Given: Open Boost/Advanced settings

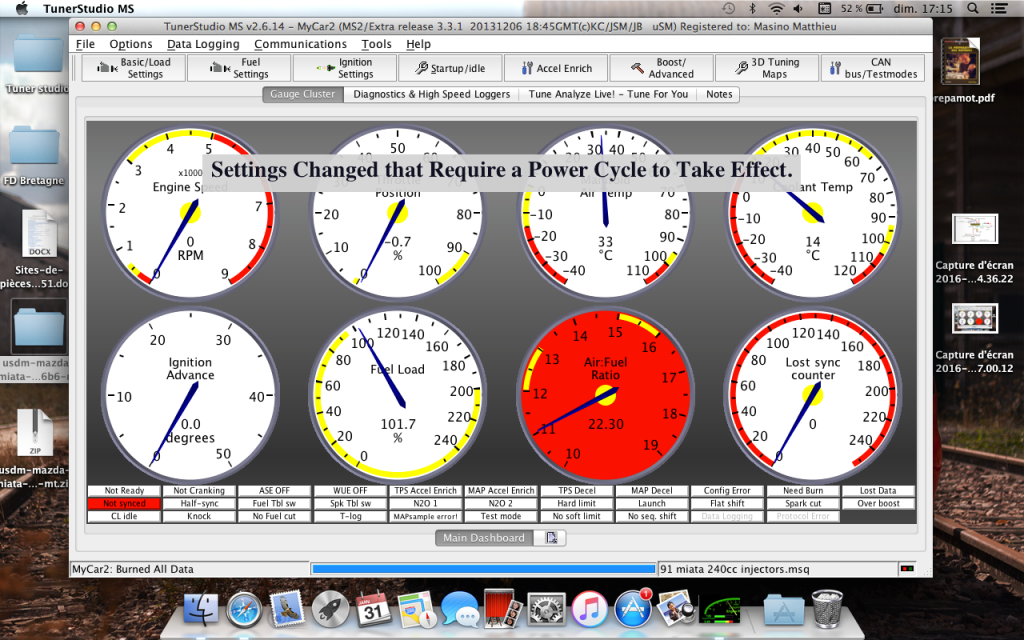Looking at the screenshot, I should [662, 68].
